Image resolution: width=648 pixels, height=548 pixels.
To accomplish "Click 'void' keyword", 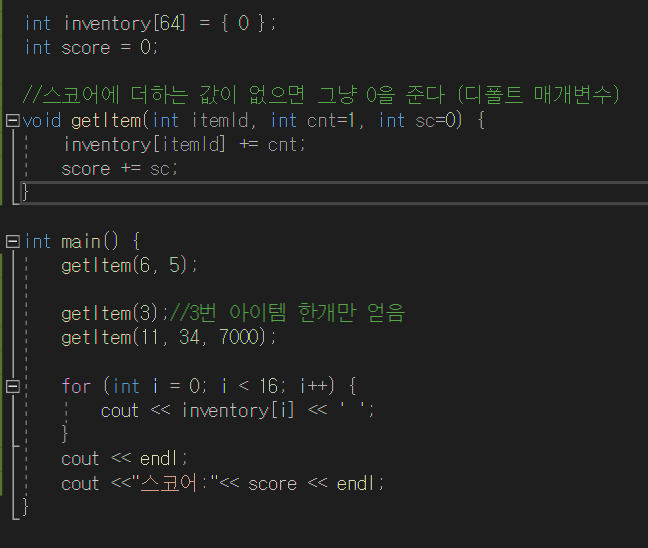I will click(41, 121).
